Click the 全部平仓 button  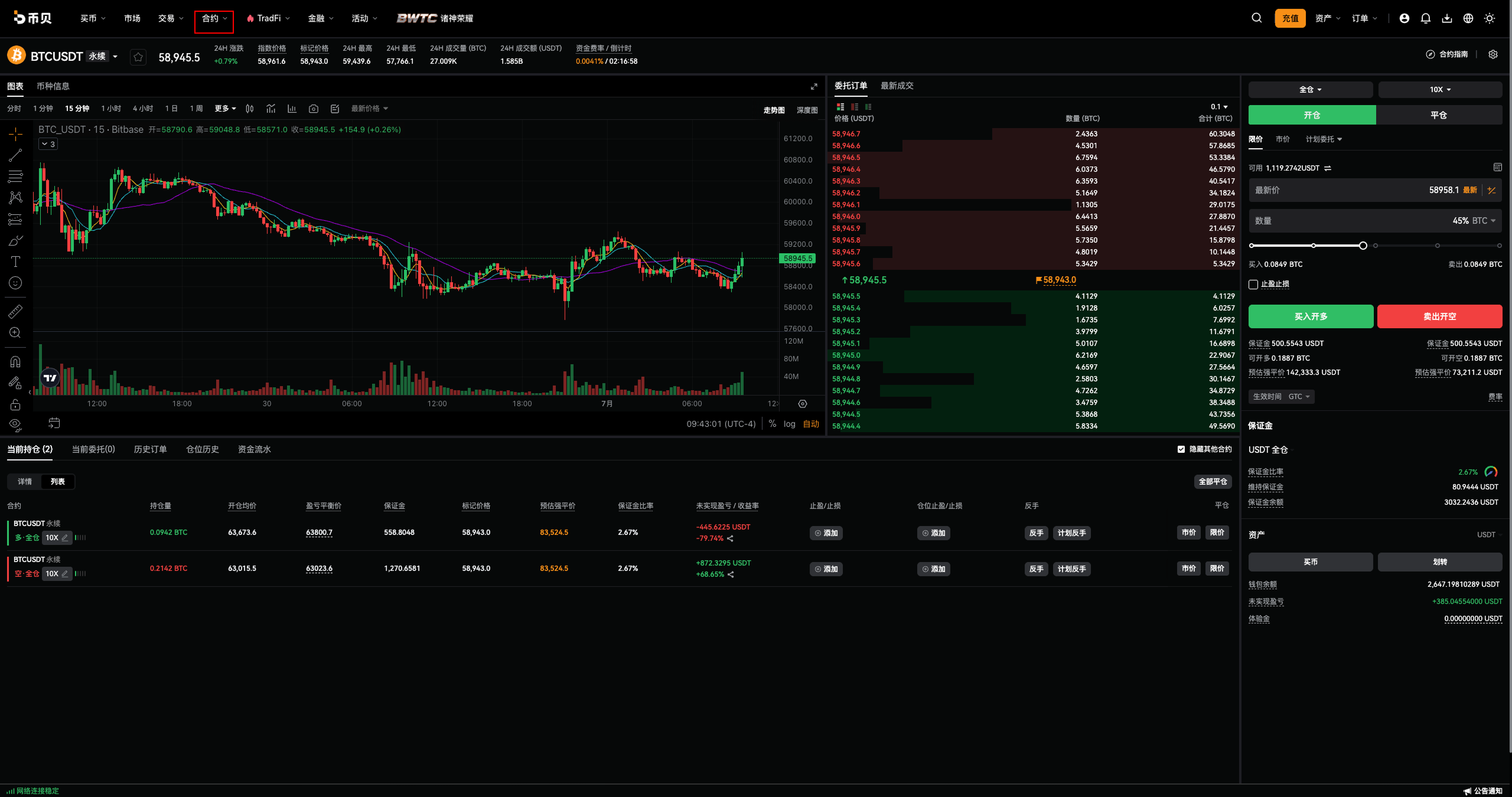(x=1213, y=482)
